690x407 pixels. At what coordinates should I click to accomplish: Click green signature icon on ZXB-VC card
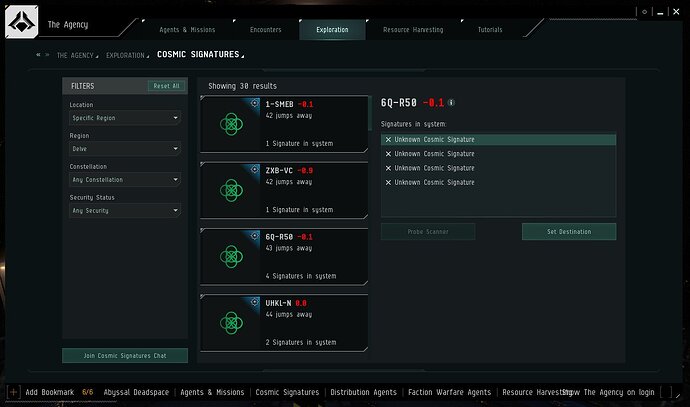tap(231, 191)
